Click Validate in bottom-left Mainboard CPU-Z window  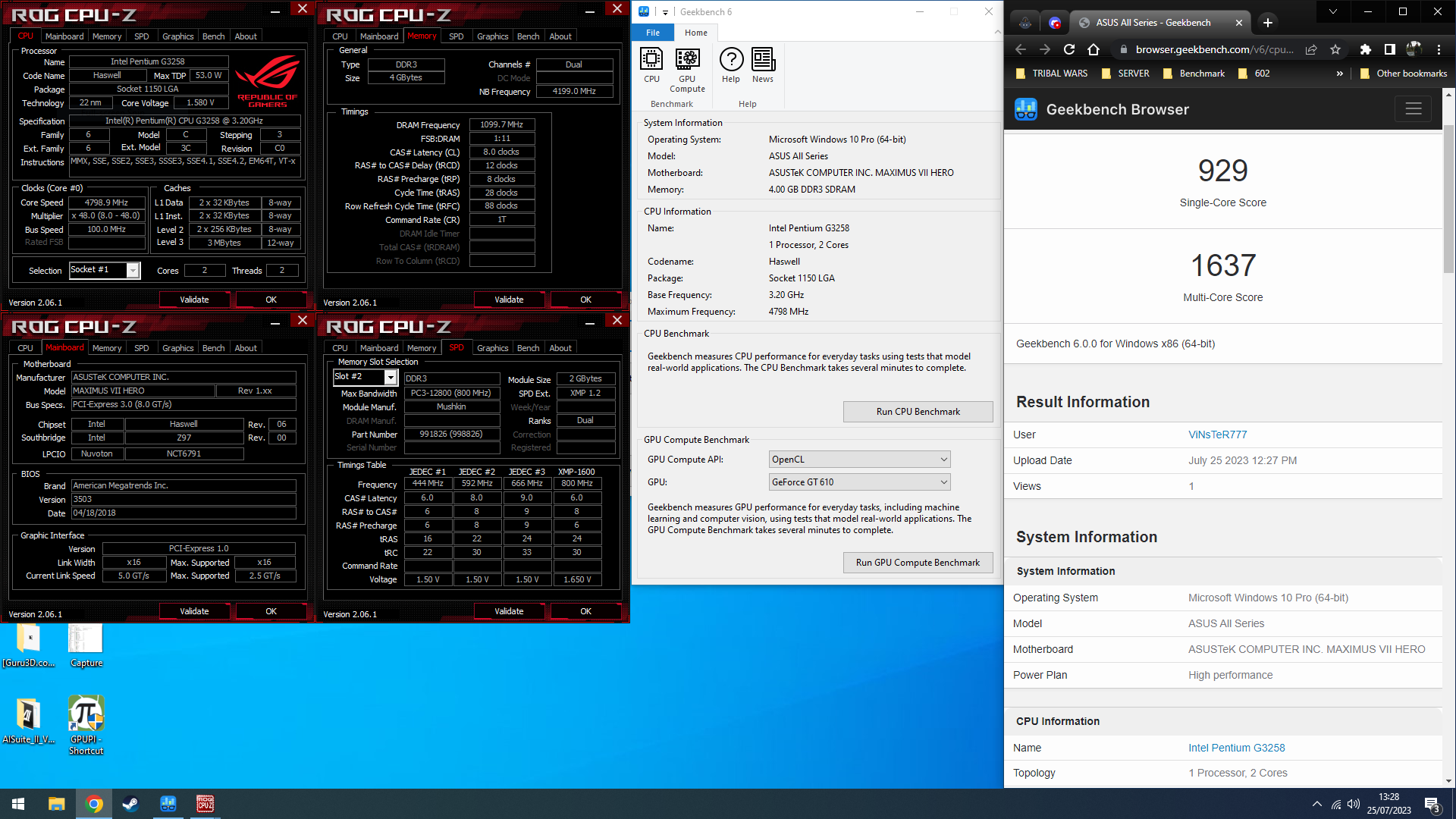tap(194, 611)
